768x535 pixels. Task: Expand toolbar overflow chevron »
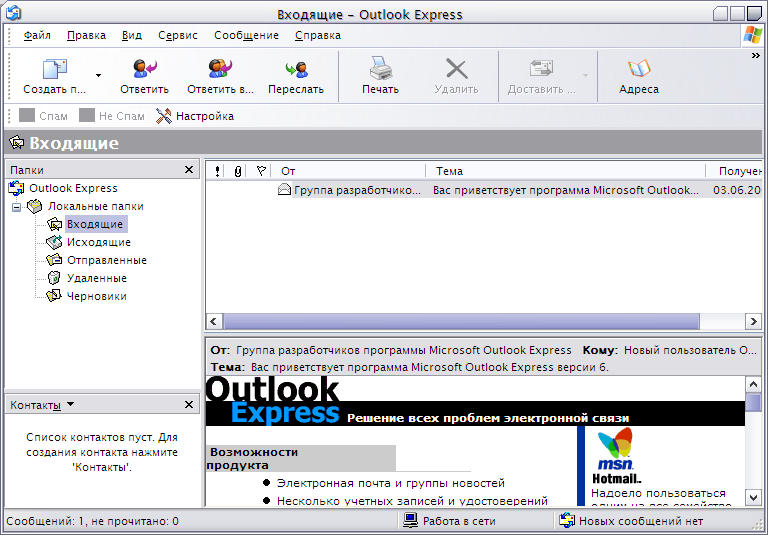[755, 56]
